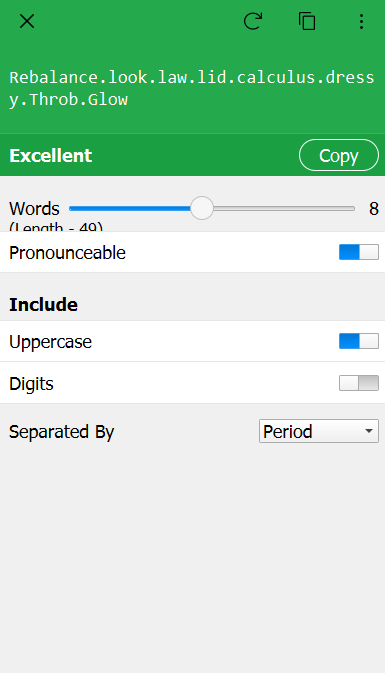Regenerate the password using the refresh icon
385x673 pixels.
pos(253,21)
